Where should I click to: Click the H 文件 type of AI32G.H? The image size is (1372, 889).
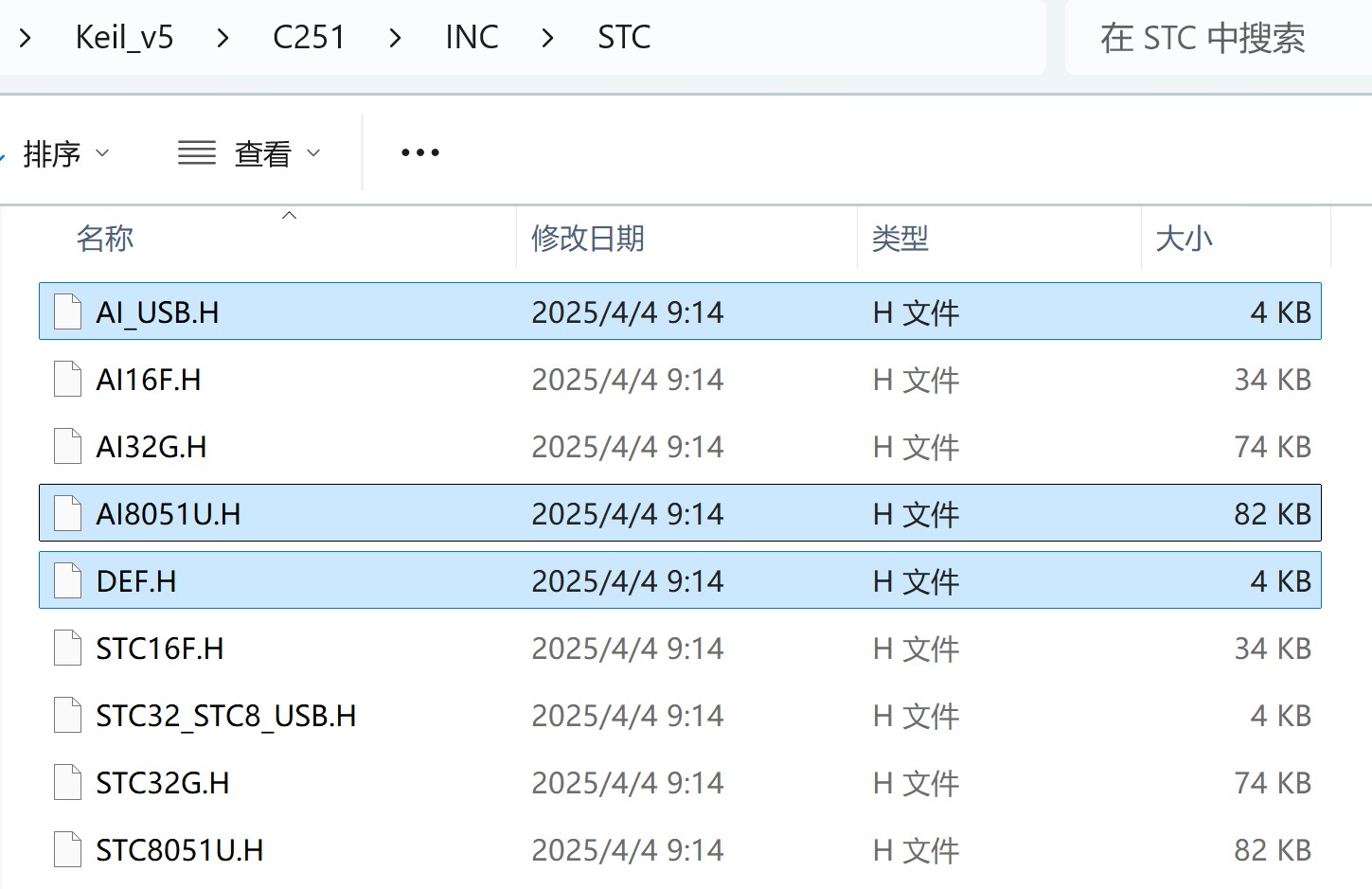(x=916, y=447)
